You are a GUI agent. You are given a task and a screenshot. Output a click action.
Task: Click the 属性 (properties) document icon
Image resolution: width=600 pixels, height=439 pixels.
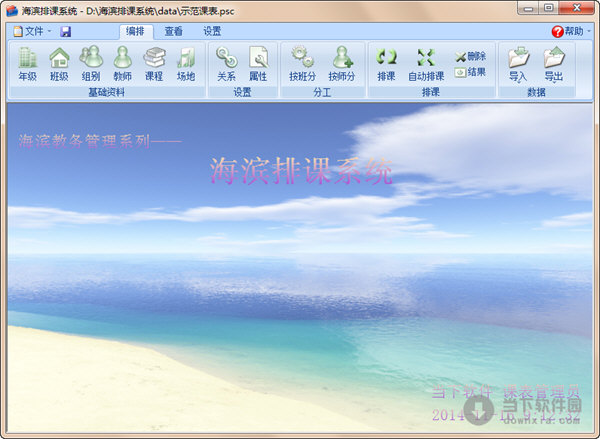pos(258,64)
